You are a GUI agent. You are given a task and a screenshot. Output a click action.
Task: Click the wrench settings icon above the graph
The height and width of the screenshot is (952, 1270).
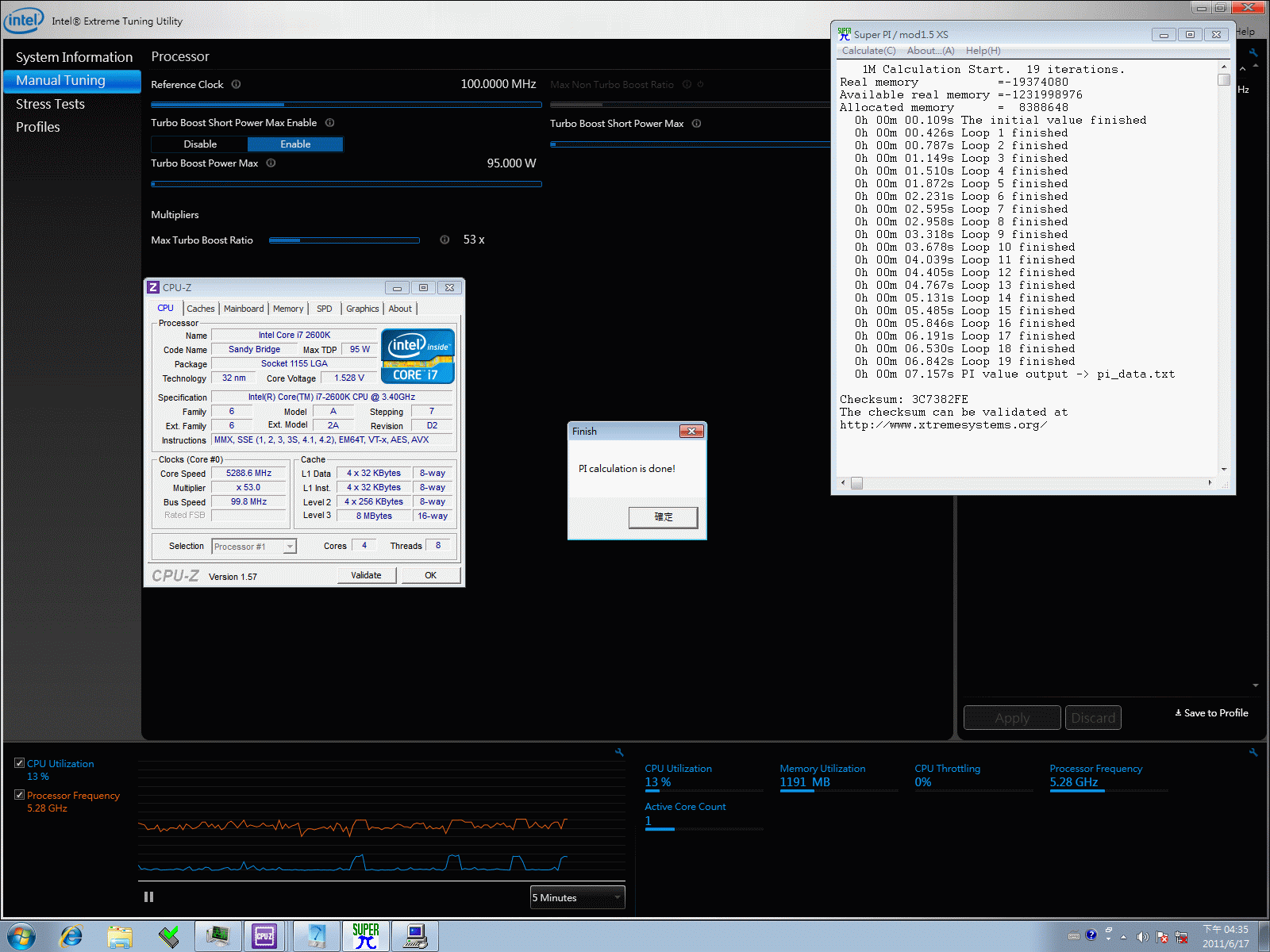click(619, 752)
